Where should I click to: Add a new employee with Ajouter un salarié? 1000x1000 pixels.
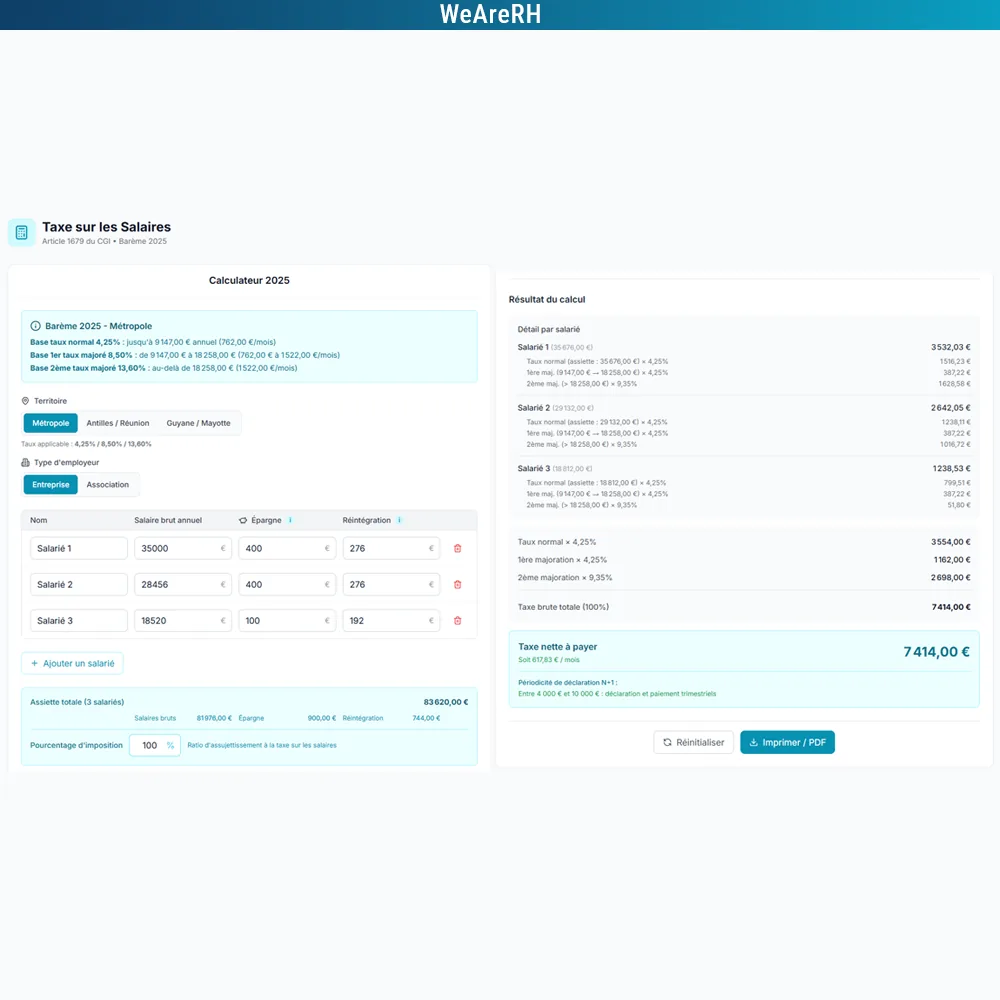(x=72, y=663)
